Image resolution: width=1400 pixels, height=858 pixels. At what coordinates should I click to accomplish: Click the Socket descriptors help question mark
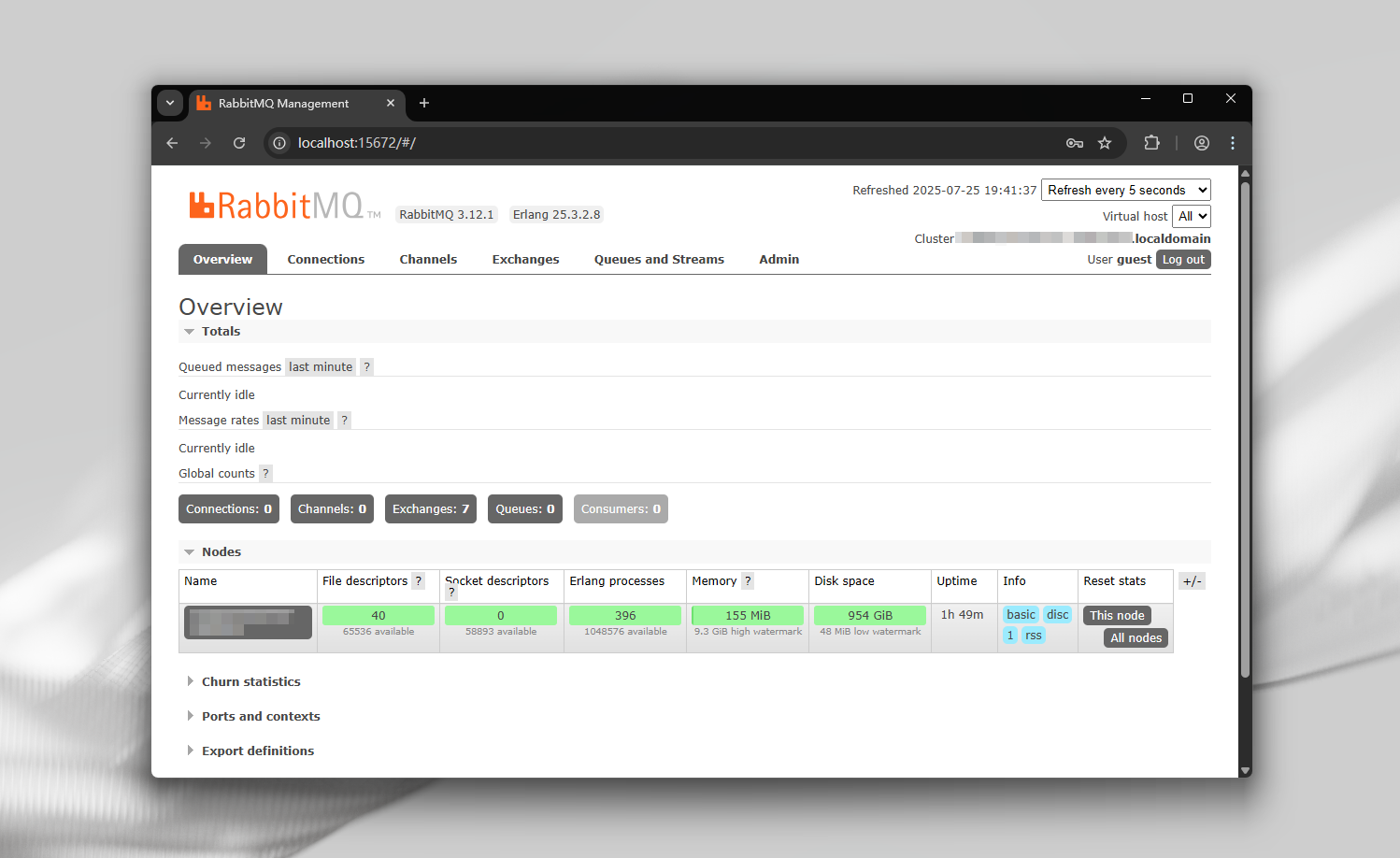pos(451,593)
